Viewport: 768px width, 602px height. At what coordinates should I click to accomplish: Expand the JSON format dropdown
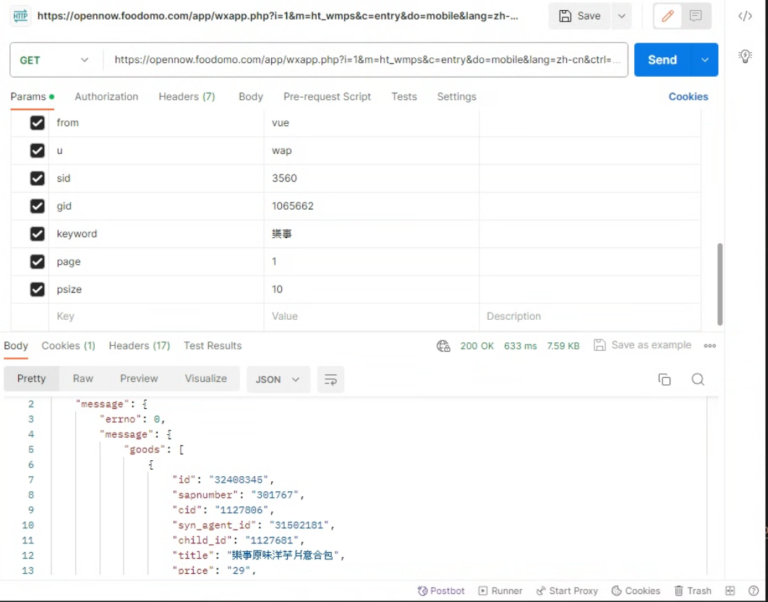point(278,379)
